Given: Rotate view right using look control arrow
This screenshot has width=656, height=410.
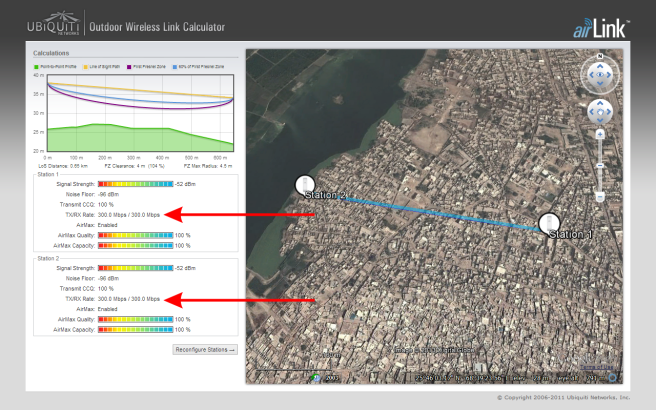Looking at the screenshot, I should click(x=610, y=74).
